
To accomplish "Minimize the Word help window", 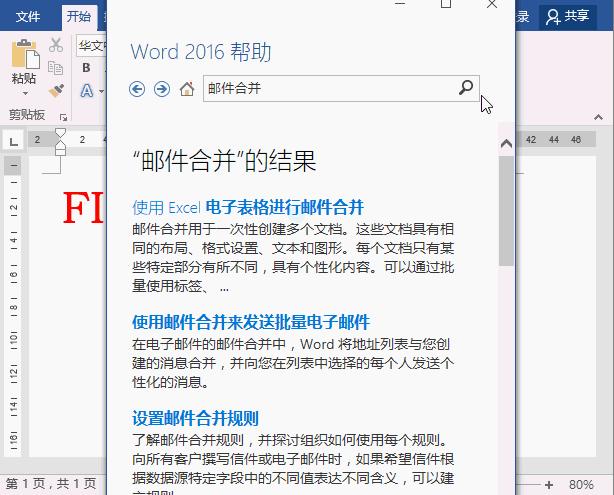I will click(x=400, y=4).
